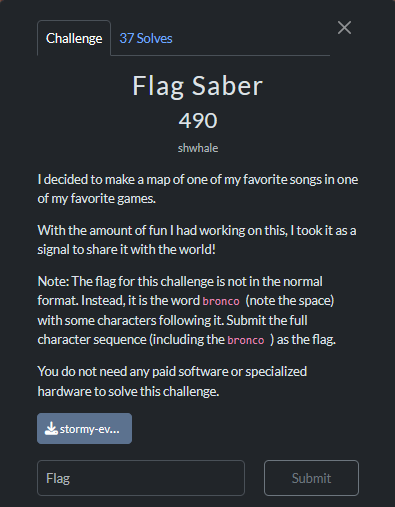Click the first bronco code snippet
The width and height of the screenshot is (395, 507).
[x=221, y=301]
